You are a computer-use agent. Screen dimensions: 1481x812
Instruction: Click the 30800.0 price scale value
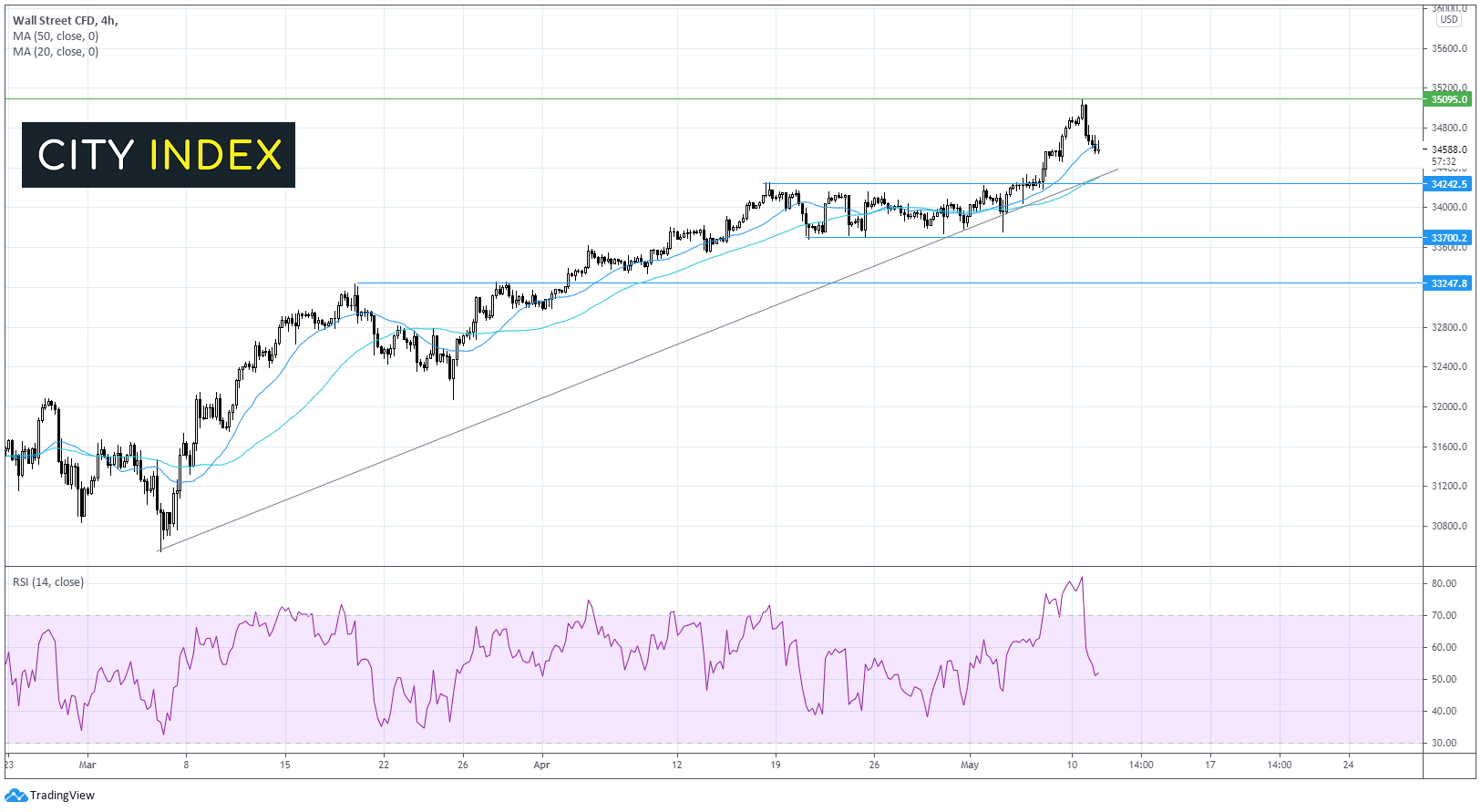[x=1448, y=526]
